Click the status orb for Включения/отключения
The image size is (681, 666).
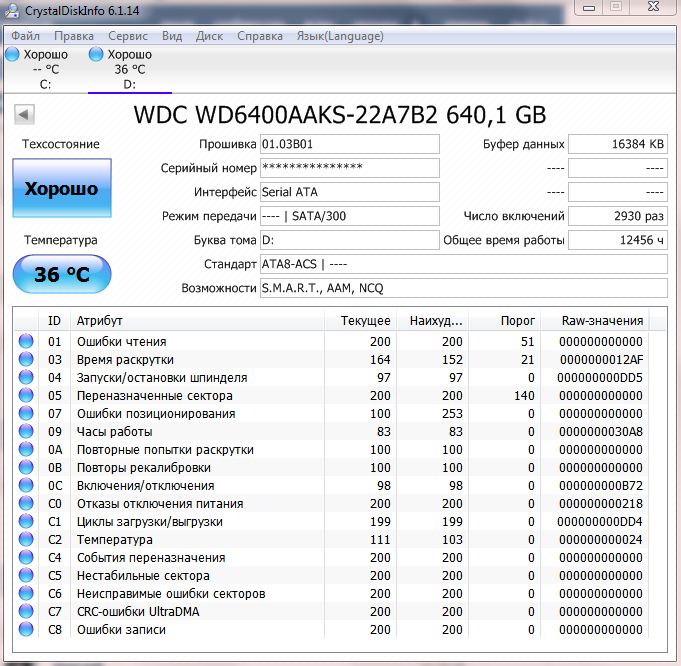pos(26,485)
